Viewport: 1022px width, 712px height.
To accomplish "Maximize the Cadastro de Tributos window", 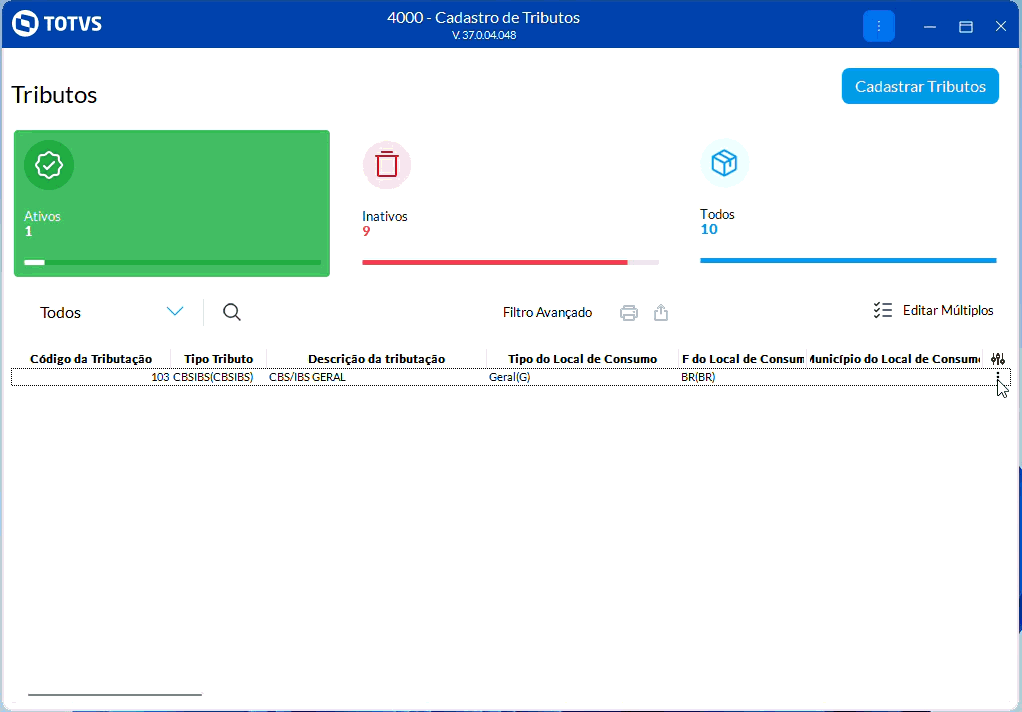I will tap(966, 27).
